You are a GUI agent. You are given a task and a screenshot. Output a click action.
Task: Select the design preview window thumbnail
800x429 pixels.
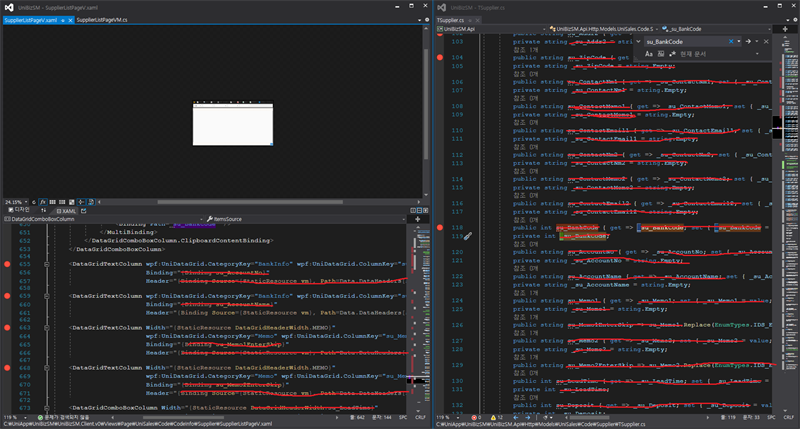coord(232,124)
